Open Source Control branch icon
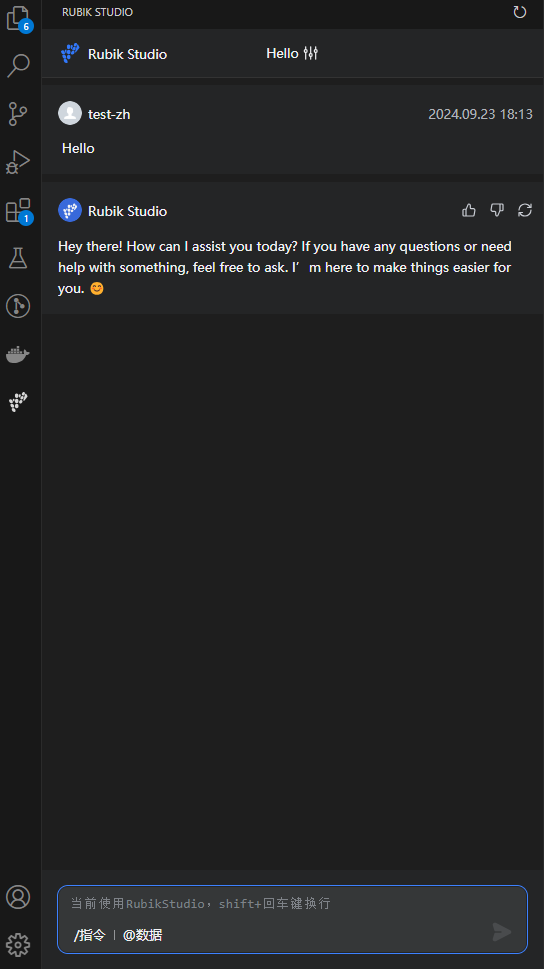 18,114
